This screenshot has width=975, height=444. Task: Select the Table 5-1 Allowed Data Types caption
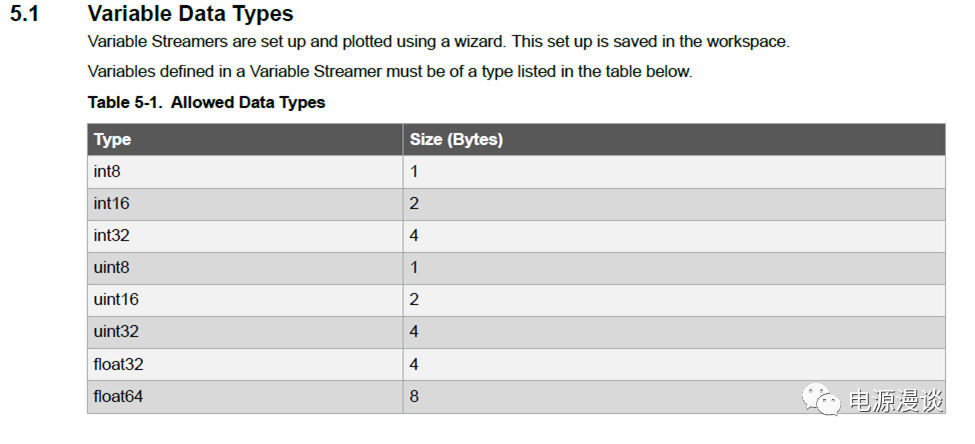click(206, 102)
